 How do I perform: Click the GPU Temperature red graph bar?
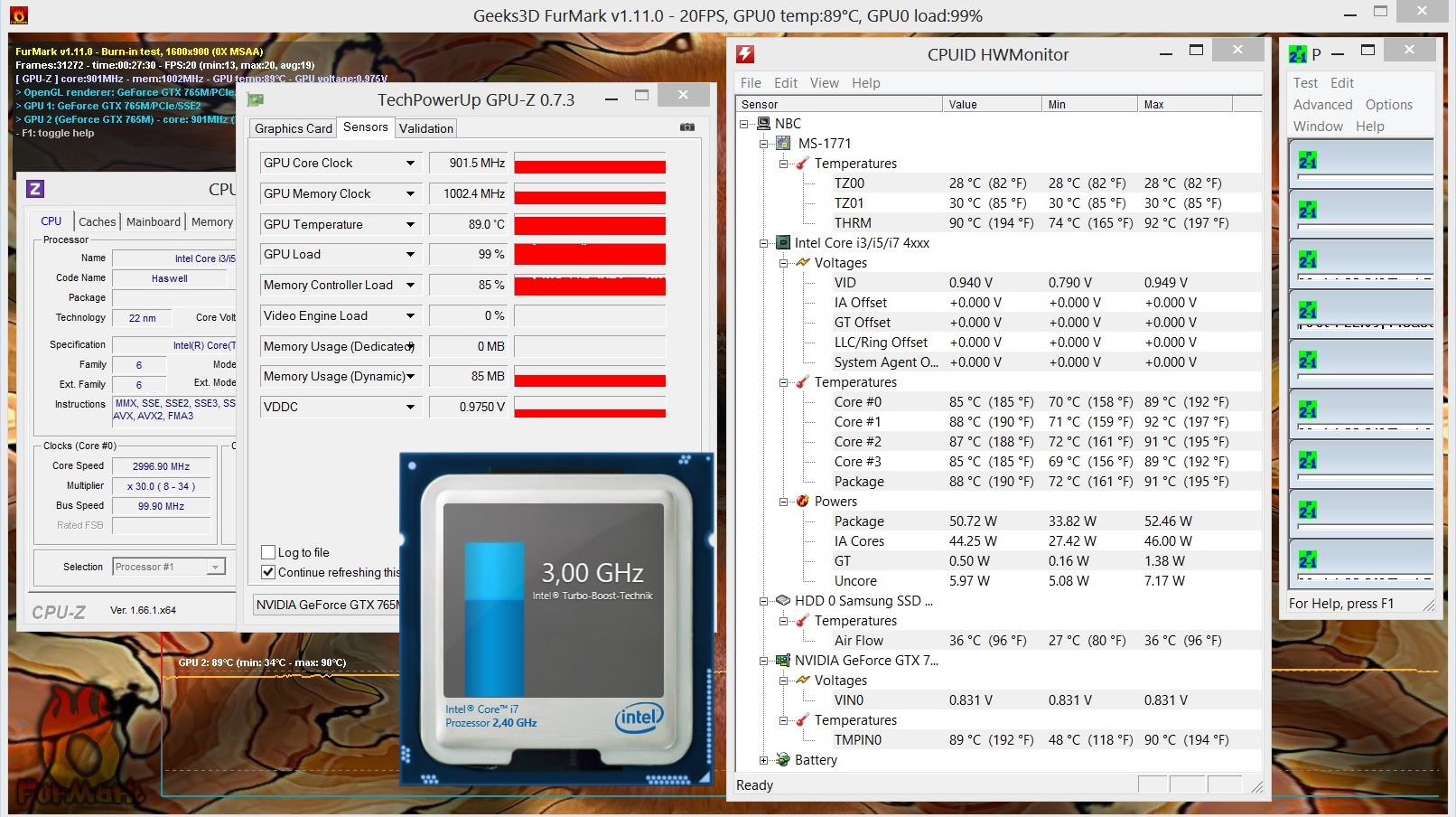(x=590, y=224)
